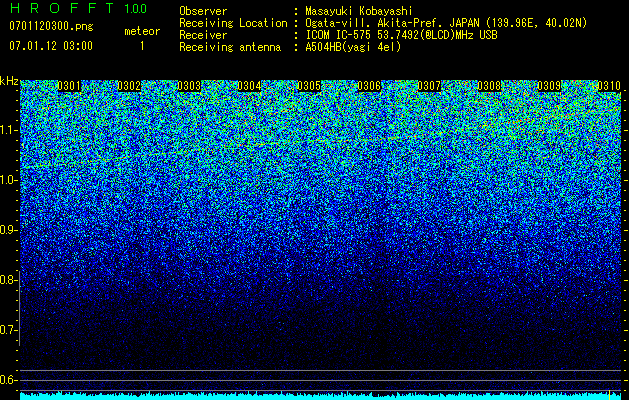The image size is (629, 400).
Task: Click the meteor count value 1
Action: (142, 46)
